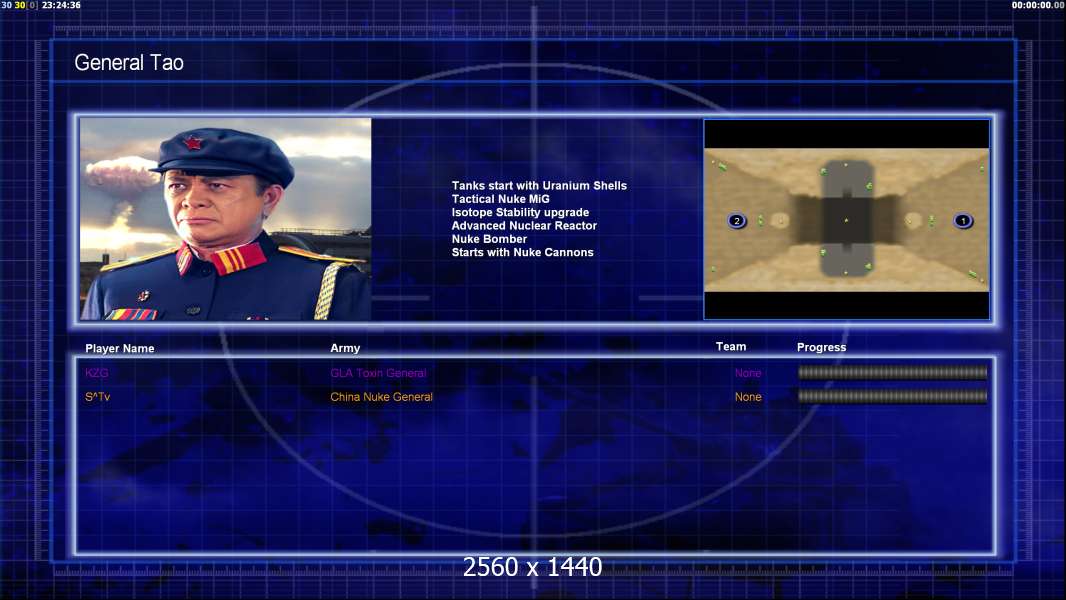Click the mushroom cloud in the portrait
Viewport: 1066px width, 600px height.
119,178
